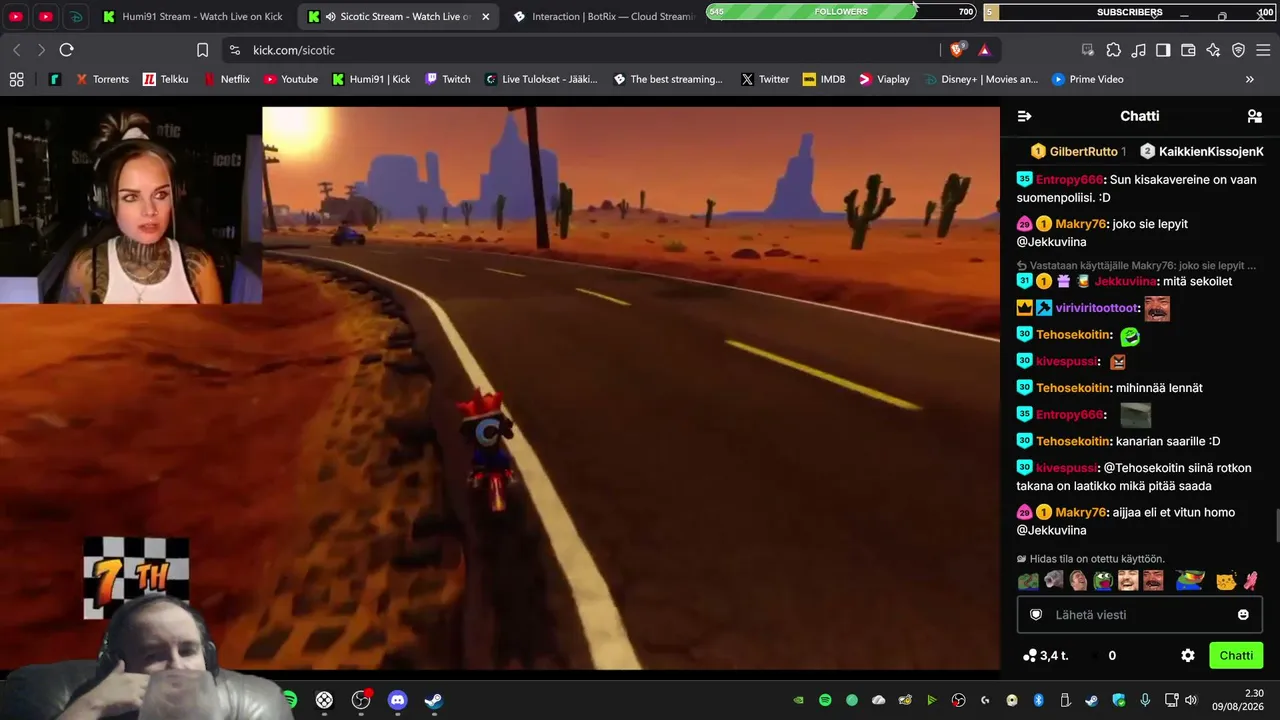Click the Lähetä viesti message field
1280x720 pixels.
[1140, 615]
